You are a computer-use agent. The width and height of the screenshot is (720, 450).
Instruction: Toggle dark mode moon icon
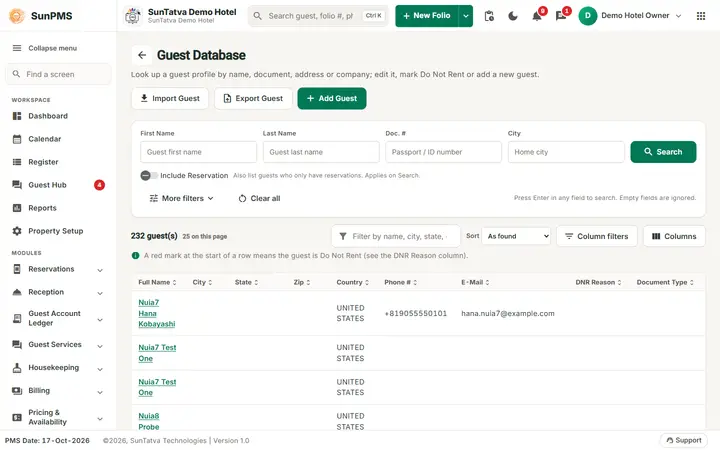513,16
